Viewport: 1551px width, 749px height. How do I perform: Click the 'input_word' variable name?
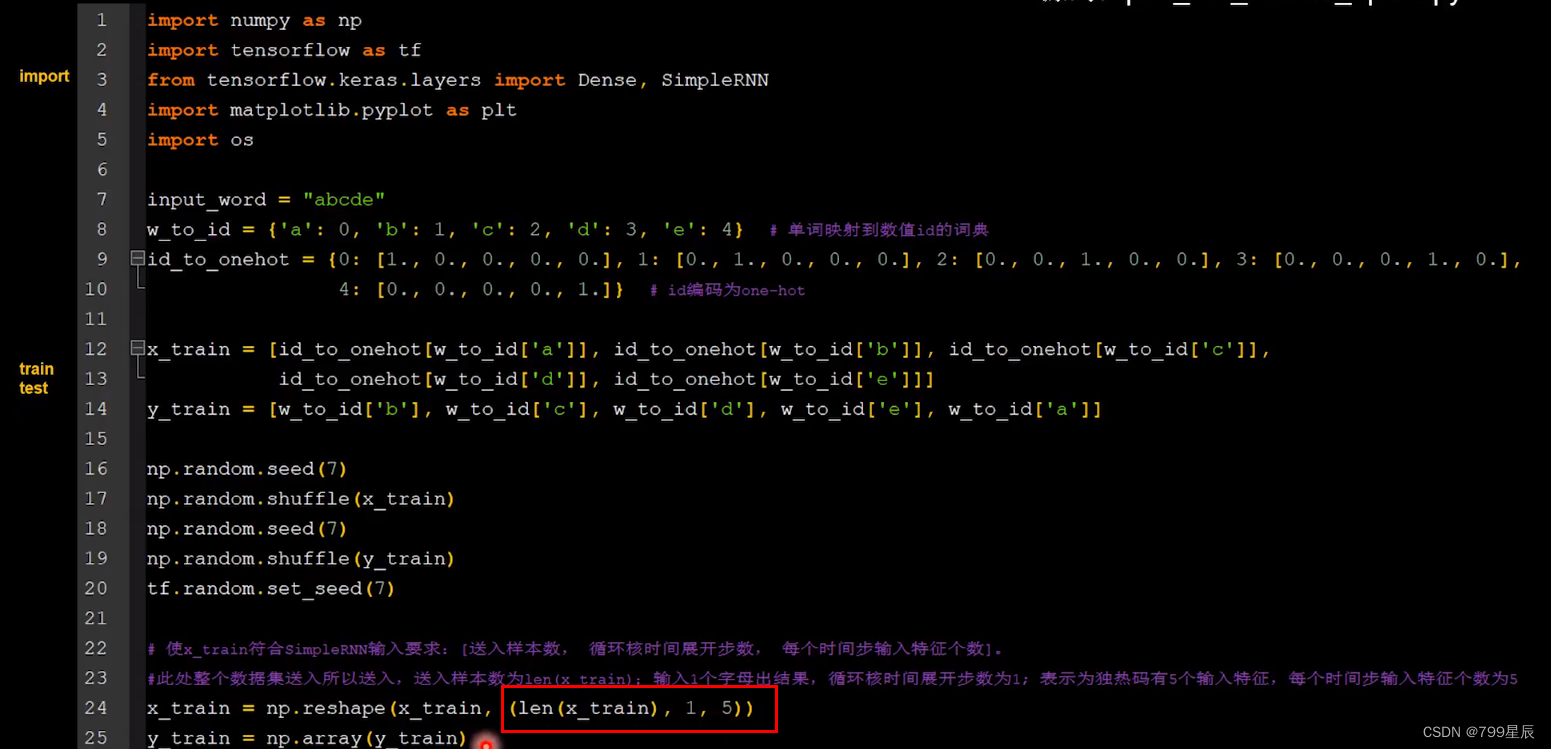[x=207, y=200]
